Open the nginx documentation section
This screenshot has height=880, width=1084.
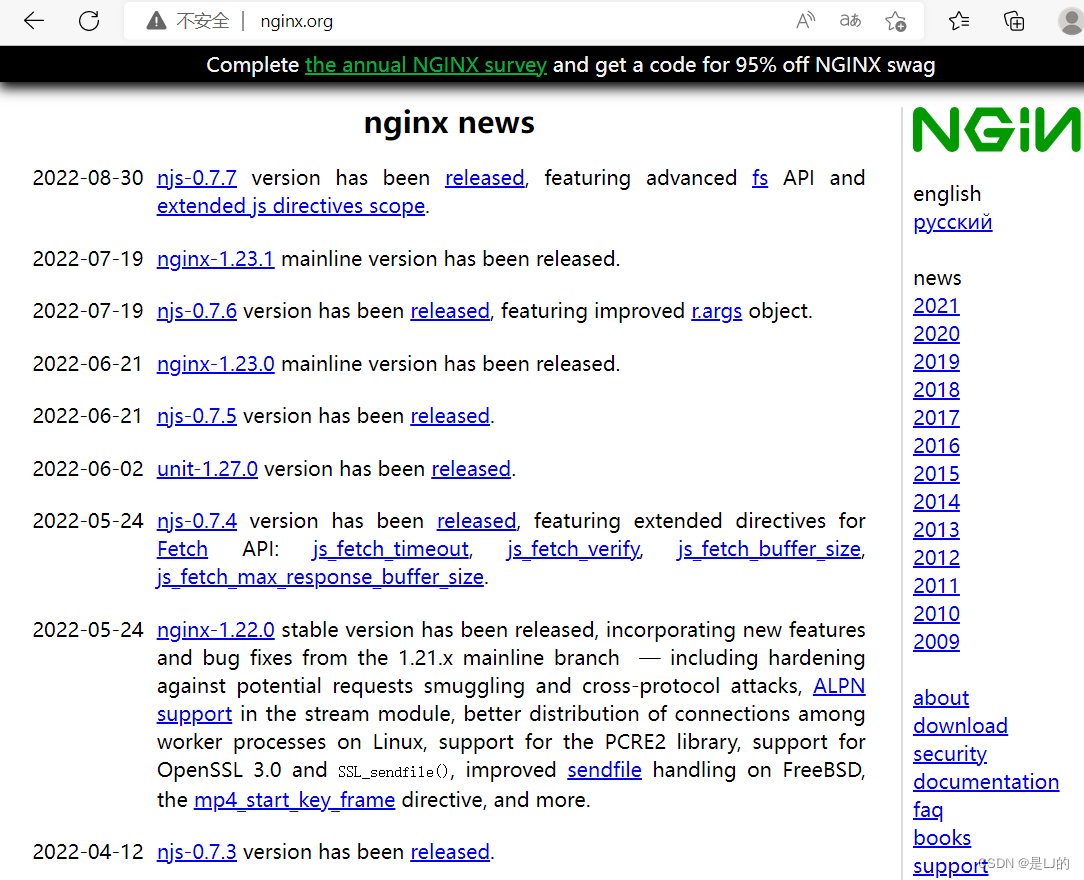pos(986,782)
